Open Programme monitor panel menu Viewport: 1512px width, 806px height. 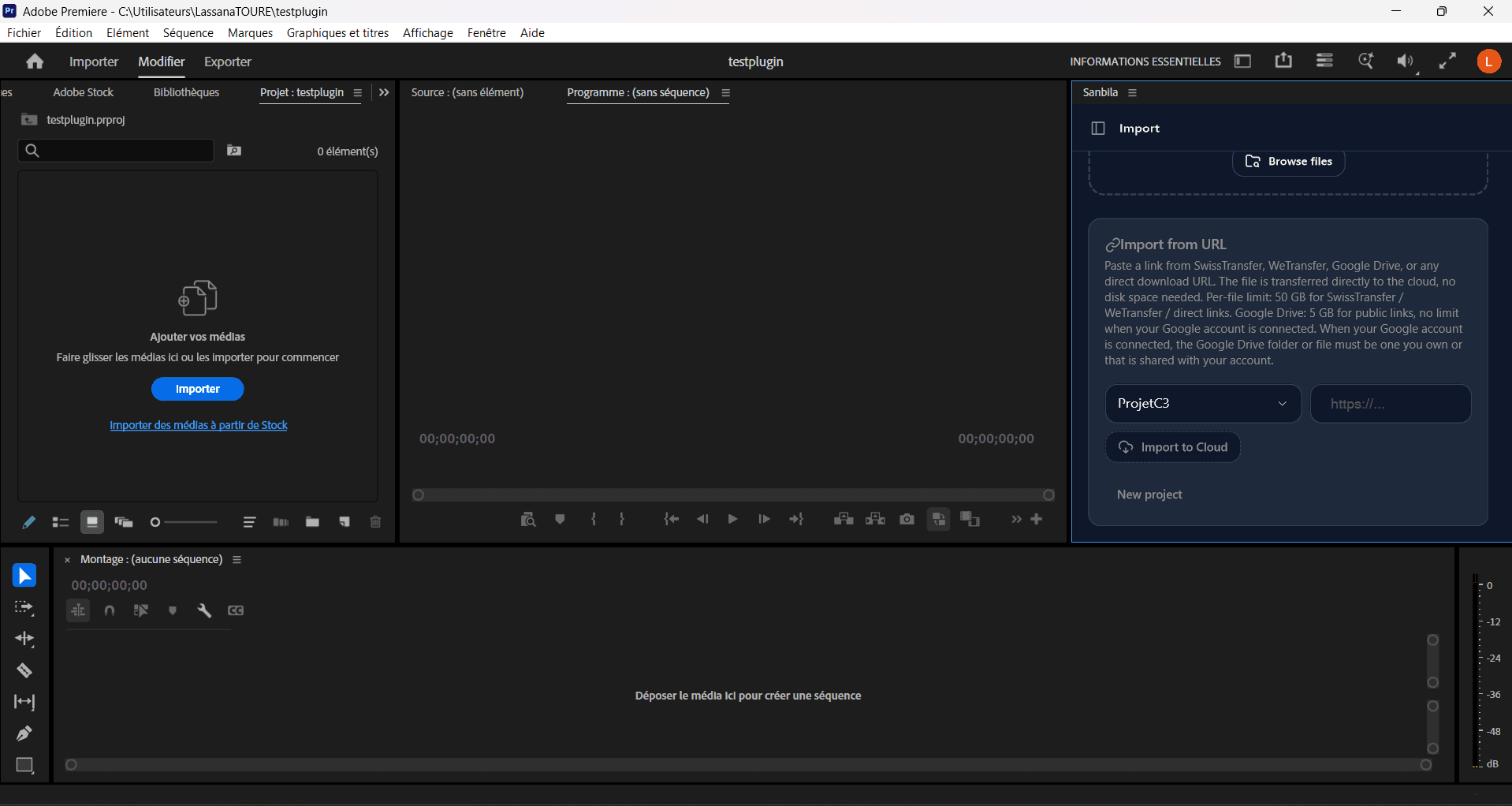pos(726,93)
